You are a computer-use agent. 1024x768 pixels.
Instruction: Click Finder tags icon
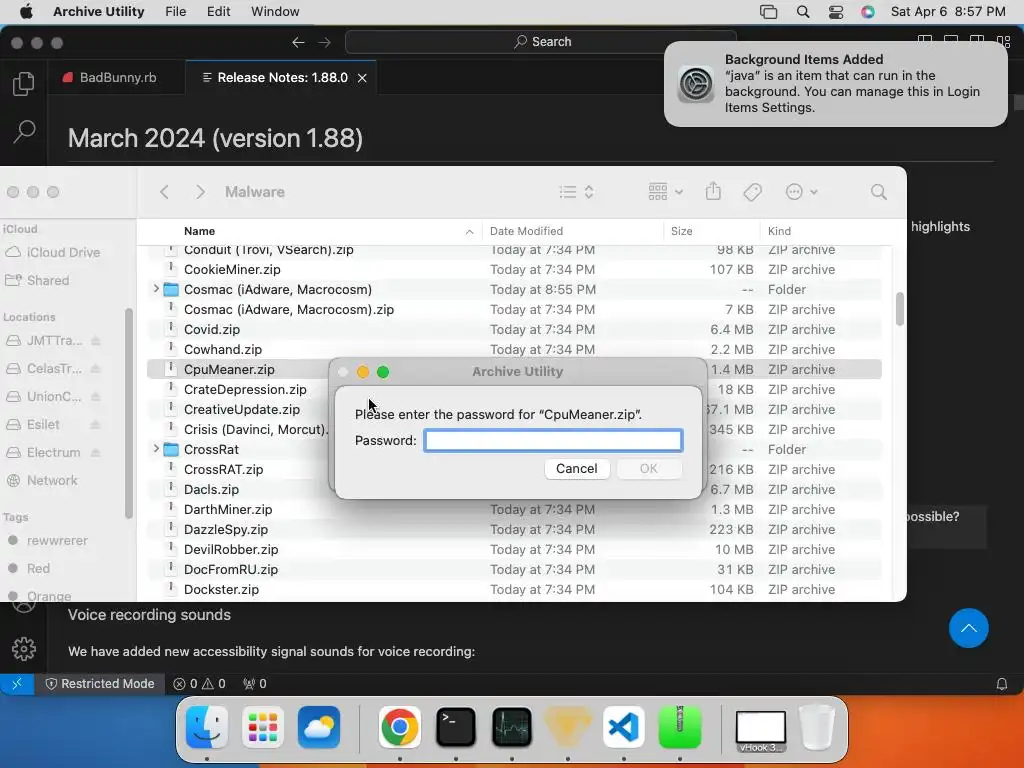[752, 192]
